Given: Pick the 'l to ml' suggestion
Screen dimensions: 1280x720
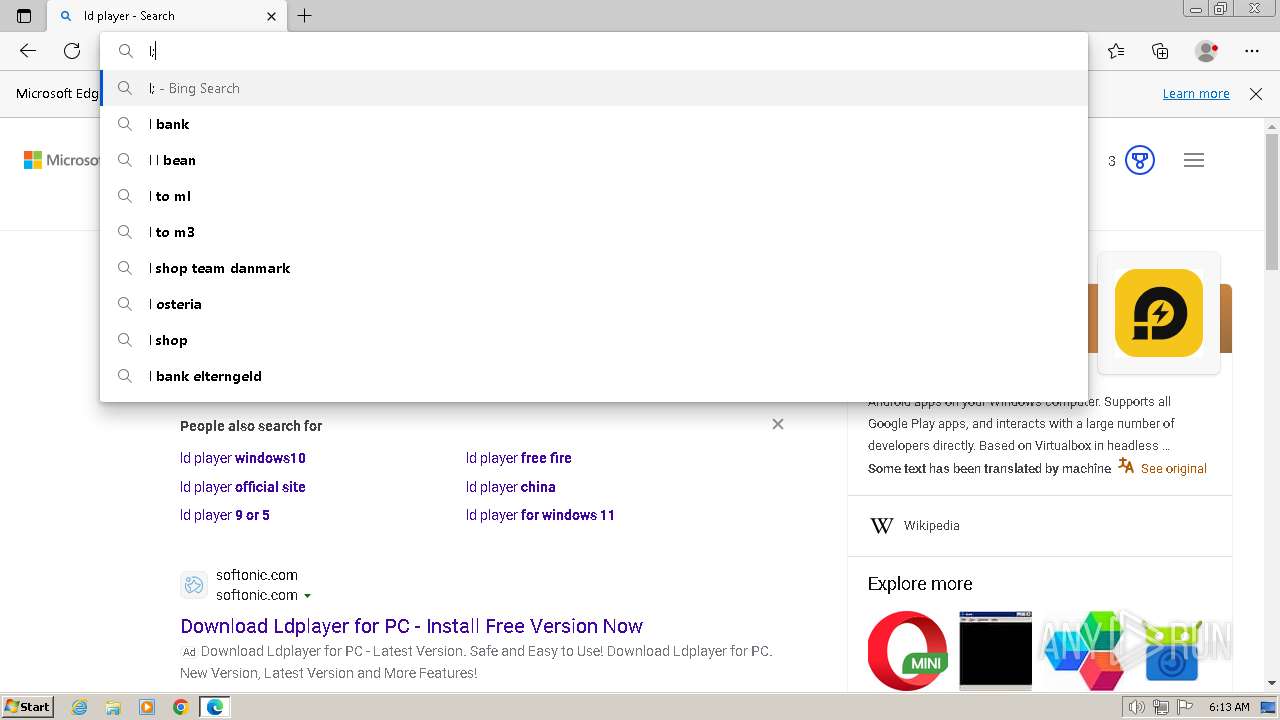Looking at the screenshot, I should click(594, 196).
